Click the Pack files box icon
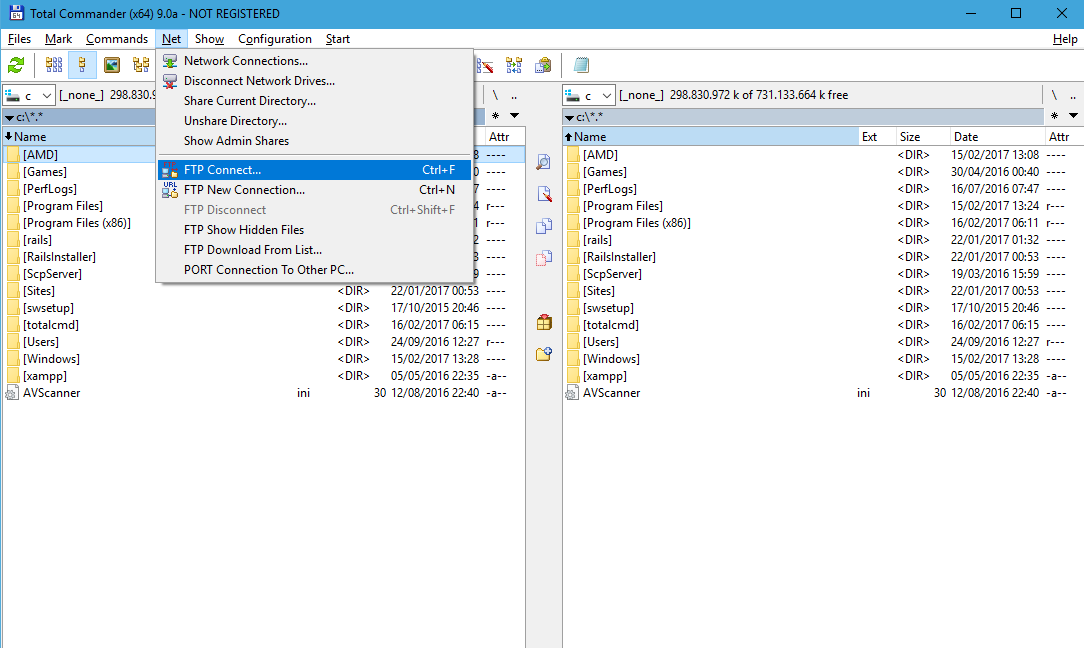Viewport: 1084px width, 648px height. pyautogui.click(x=544, y=322)
